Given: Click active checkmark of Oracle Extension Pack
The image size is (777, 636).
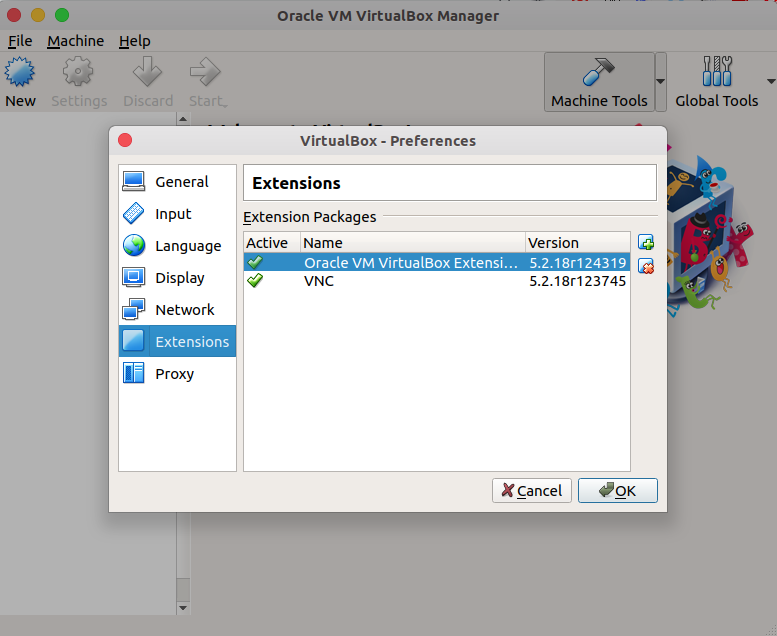Looking at the screenshot, I should click(x=255, y=262).
